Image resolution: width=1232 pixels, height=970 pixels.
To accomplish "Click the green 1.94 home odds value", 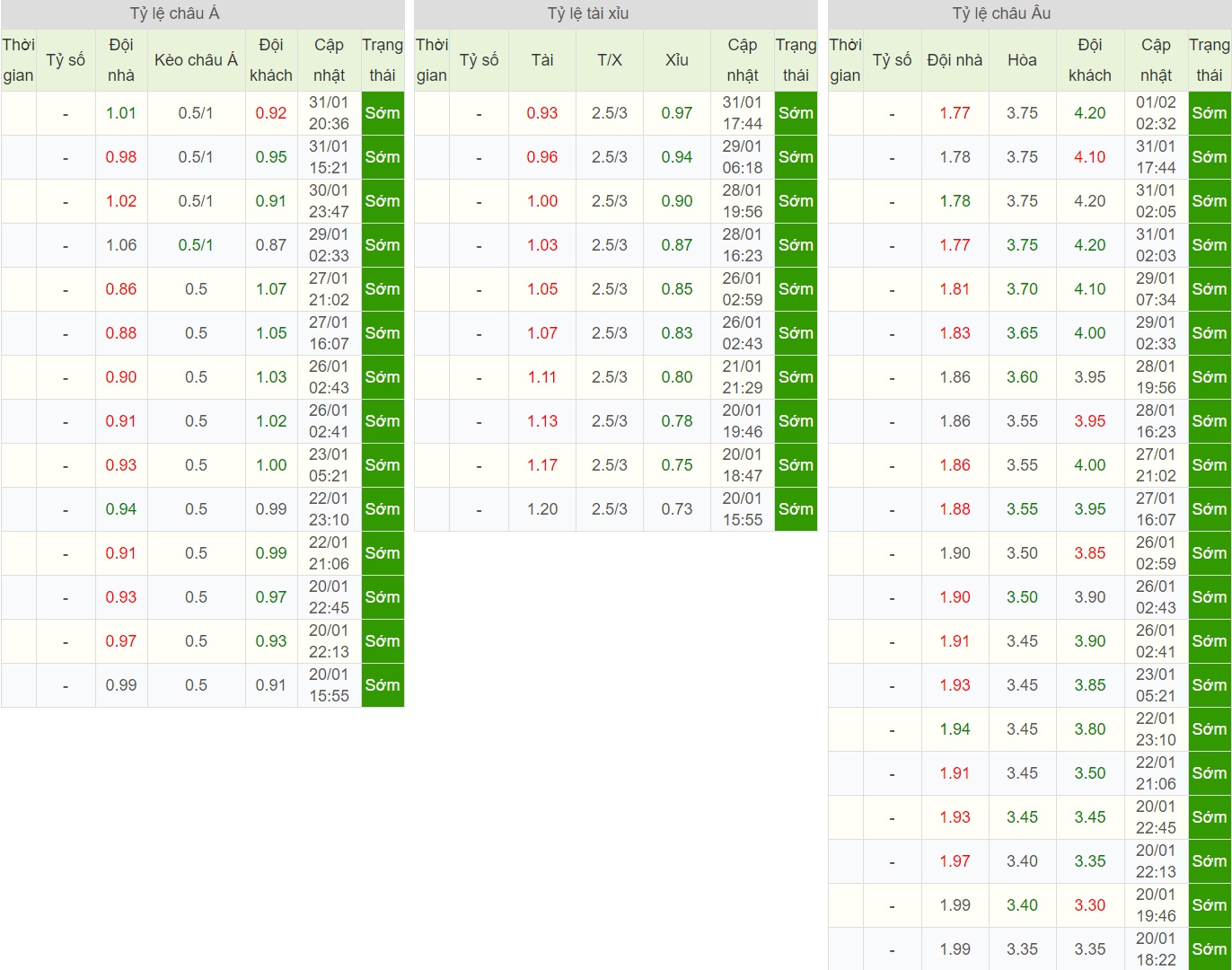I will pos(955,729).
